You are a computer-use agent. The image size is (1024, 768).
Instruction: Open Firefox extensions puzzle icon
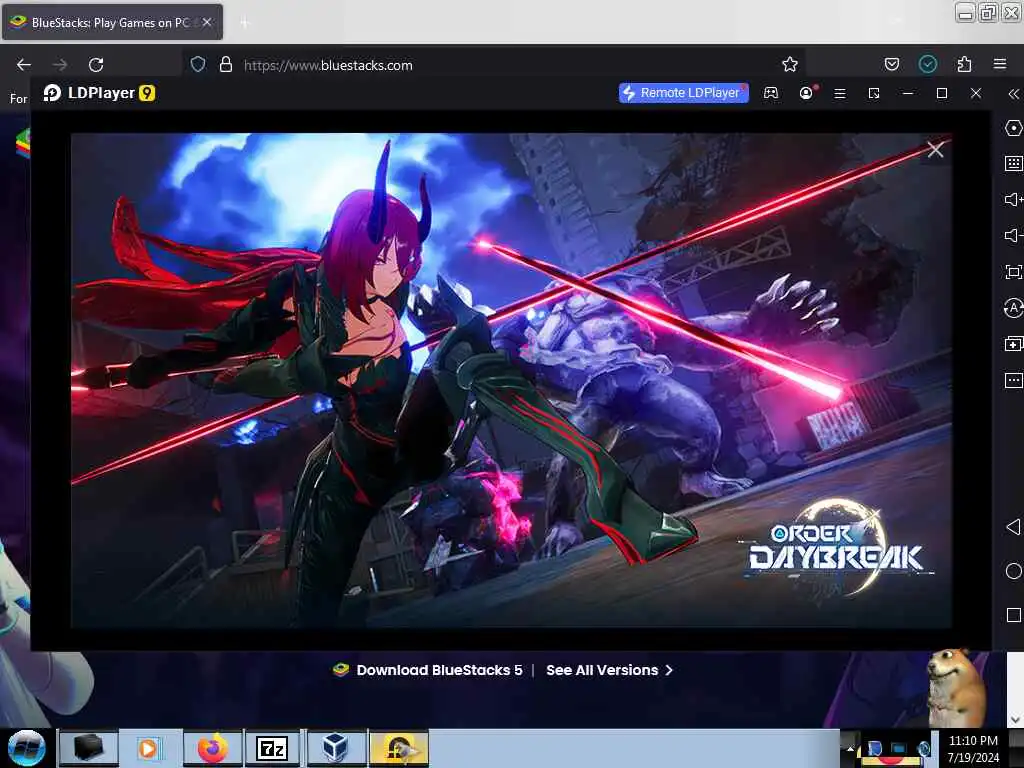click(964, 64)
